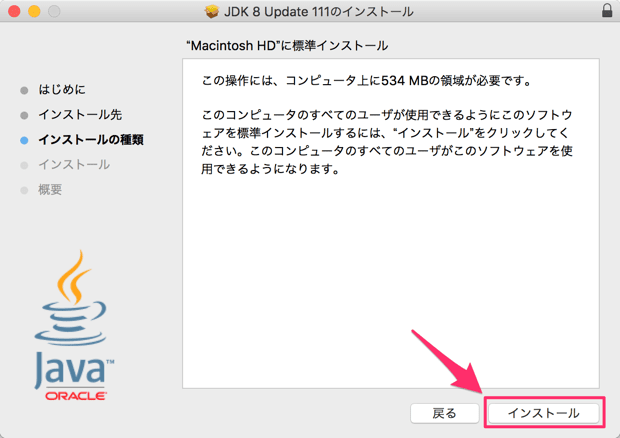
Task: Select the インストール先 step in sidebar
Action: (80, 115)
